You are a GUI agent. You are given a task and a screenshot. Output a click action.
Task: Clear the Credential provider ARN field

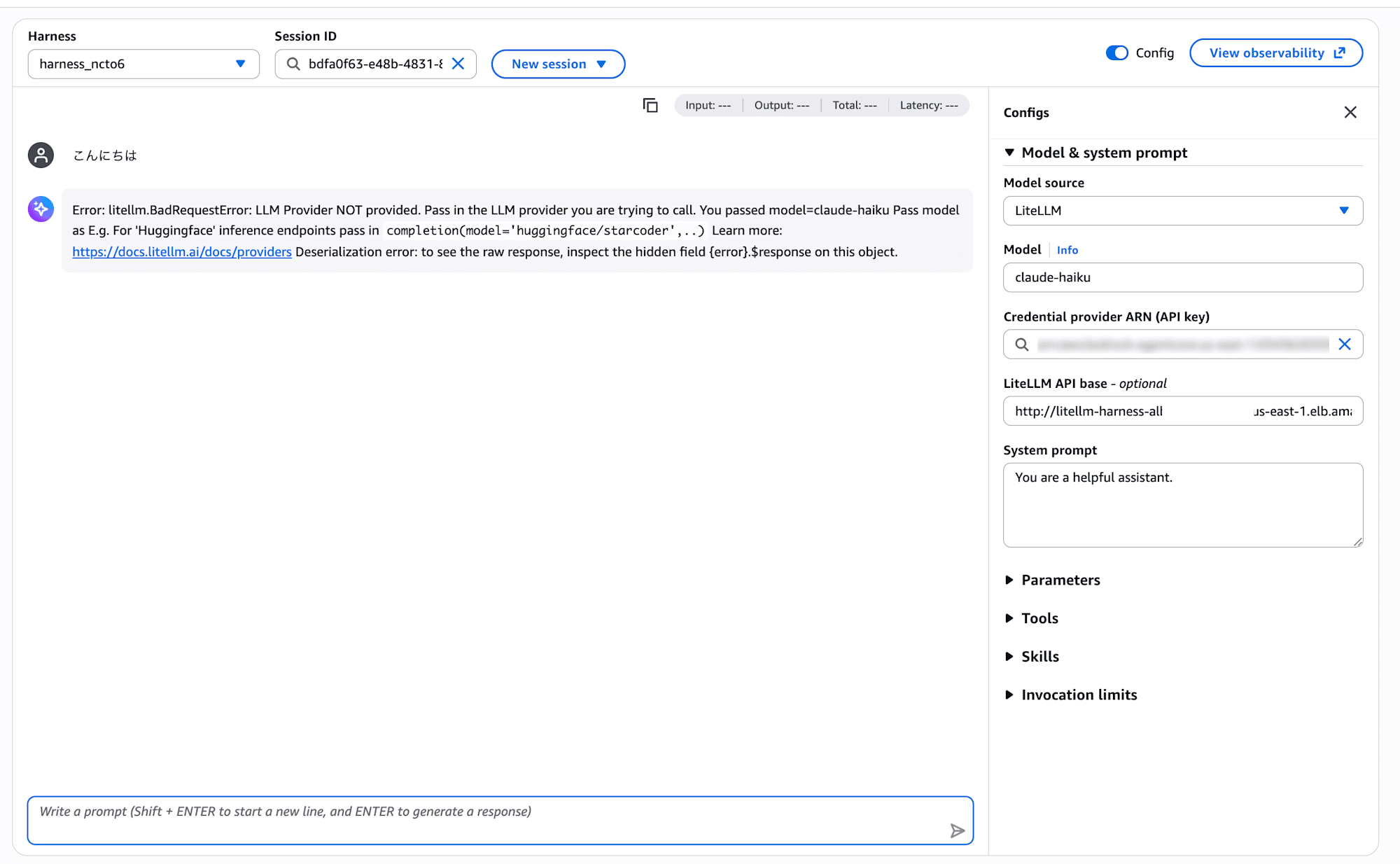coord(1345,344)
